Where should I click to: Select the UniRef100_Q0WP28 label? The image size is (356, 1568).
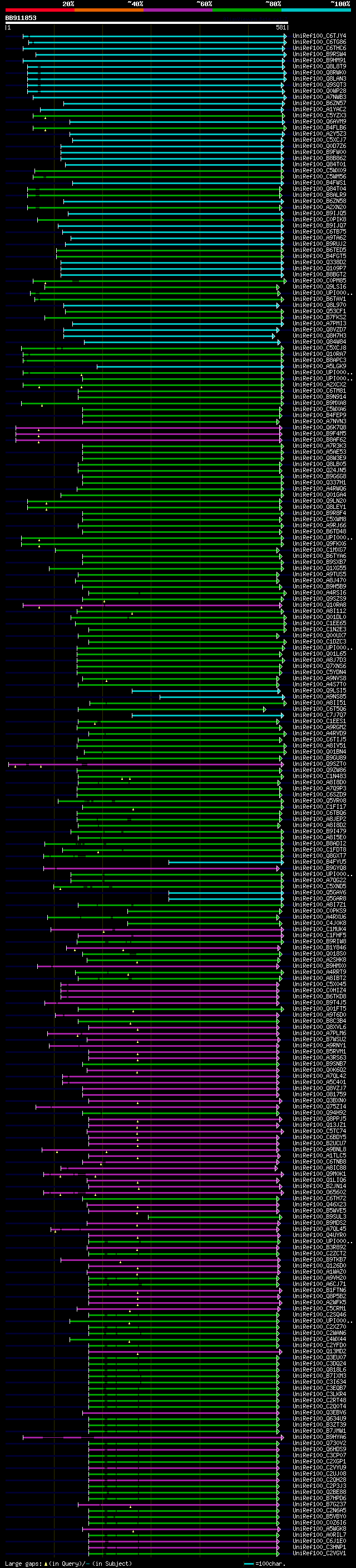pyautogui.click(x=319, y=91)
